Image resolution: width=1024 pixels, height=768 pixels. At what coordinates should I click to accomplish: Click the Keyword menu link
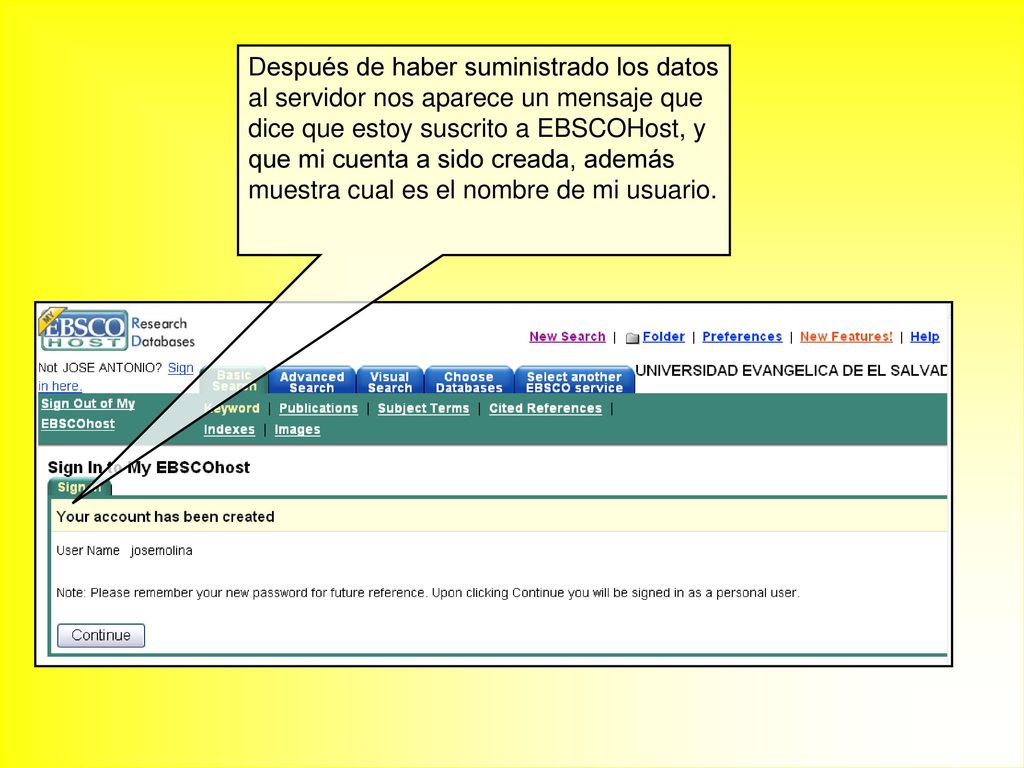coord(232,408)
